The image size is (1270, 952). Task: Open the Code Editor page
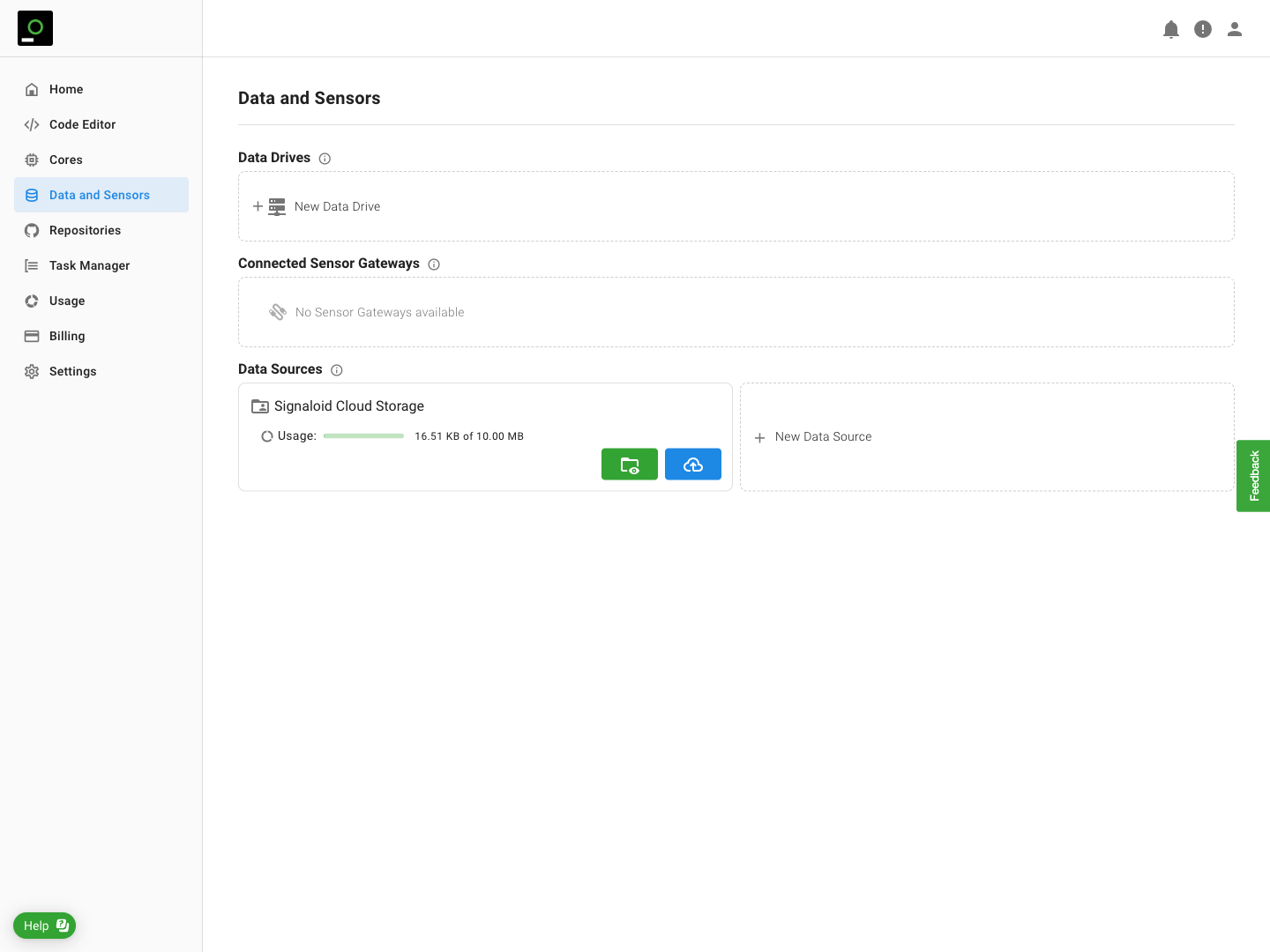[x=82, y=124]
